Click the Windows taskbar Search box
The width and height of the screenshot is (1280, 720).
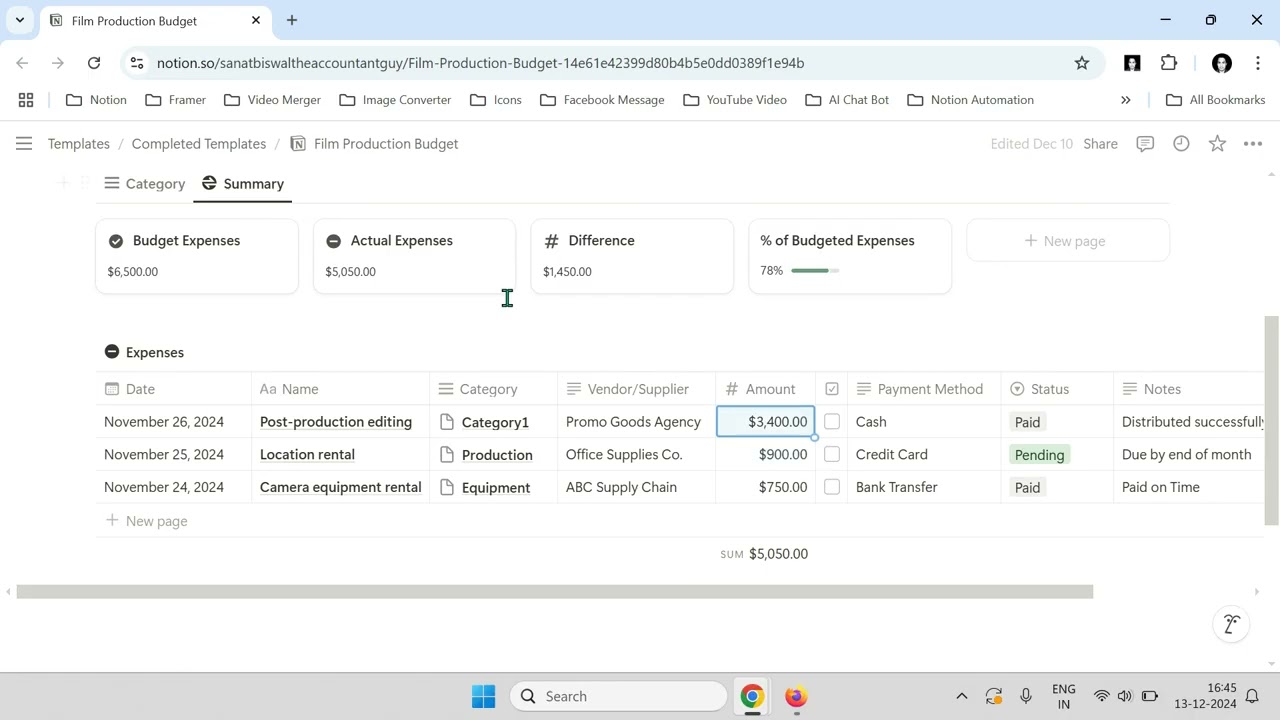pos(619,696)
